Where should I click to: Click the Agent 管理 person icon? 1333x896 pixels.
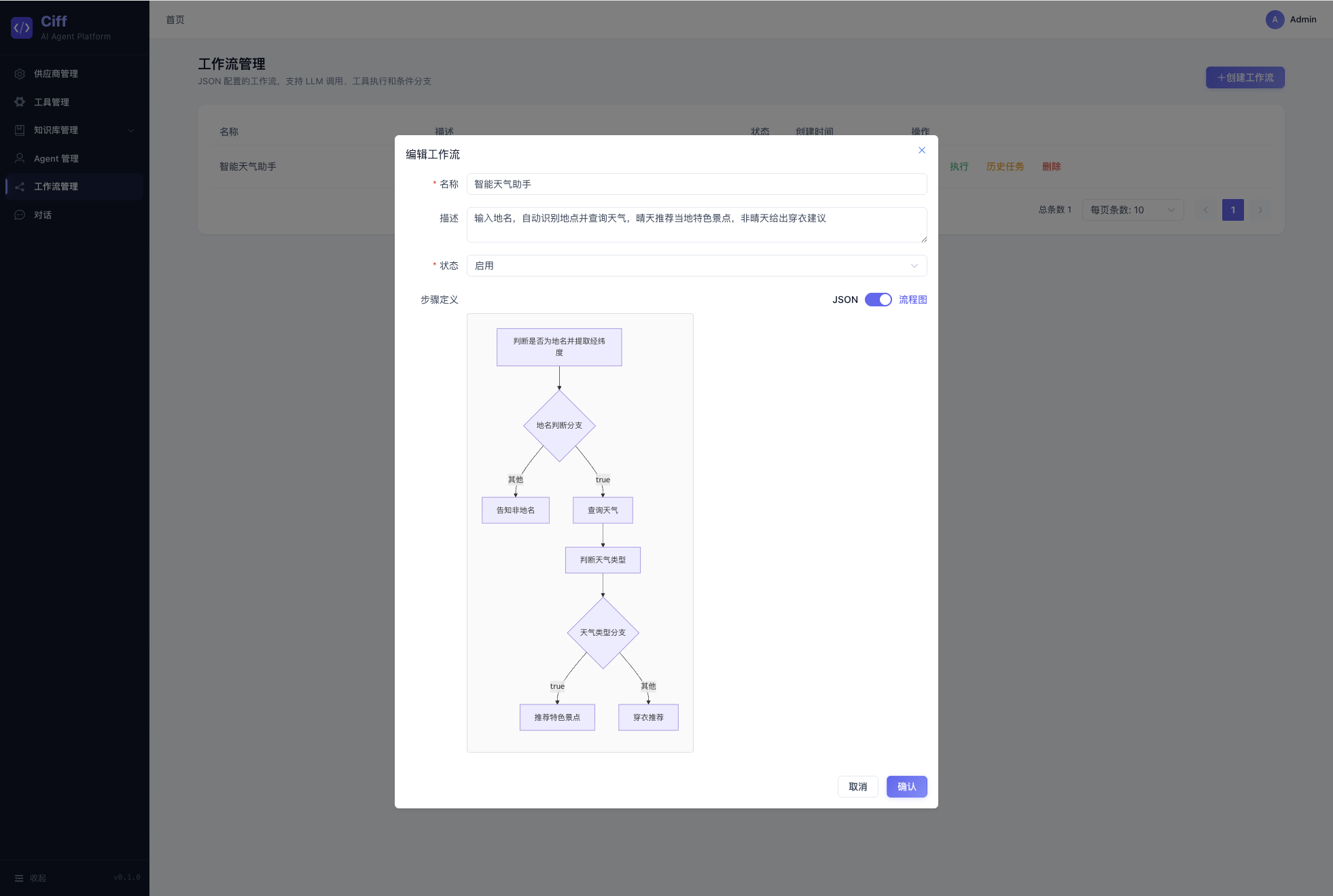coord(20,158)
